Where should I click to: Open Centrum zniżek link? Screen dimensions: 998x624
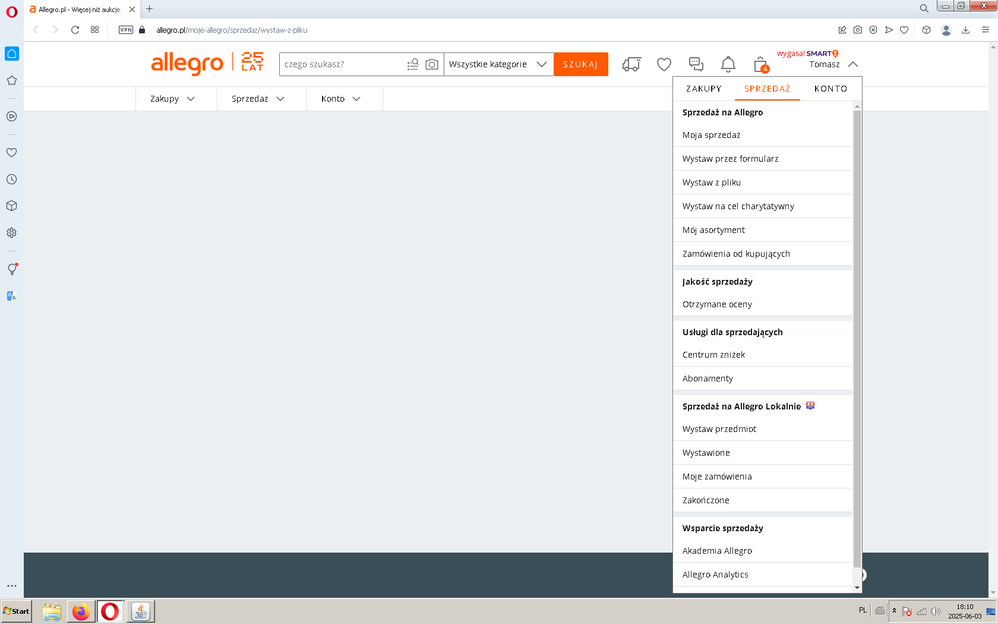[763, 355]
